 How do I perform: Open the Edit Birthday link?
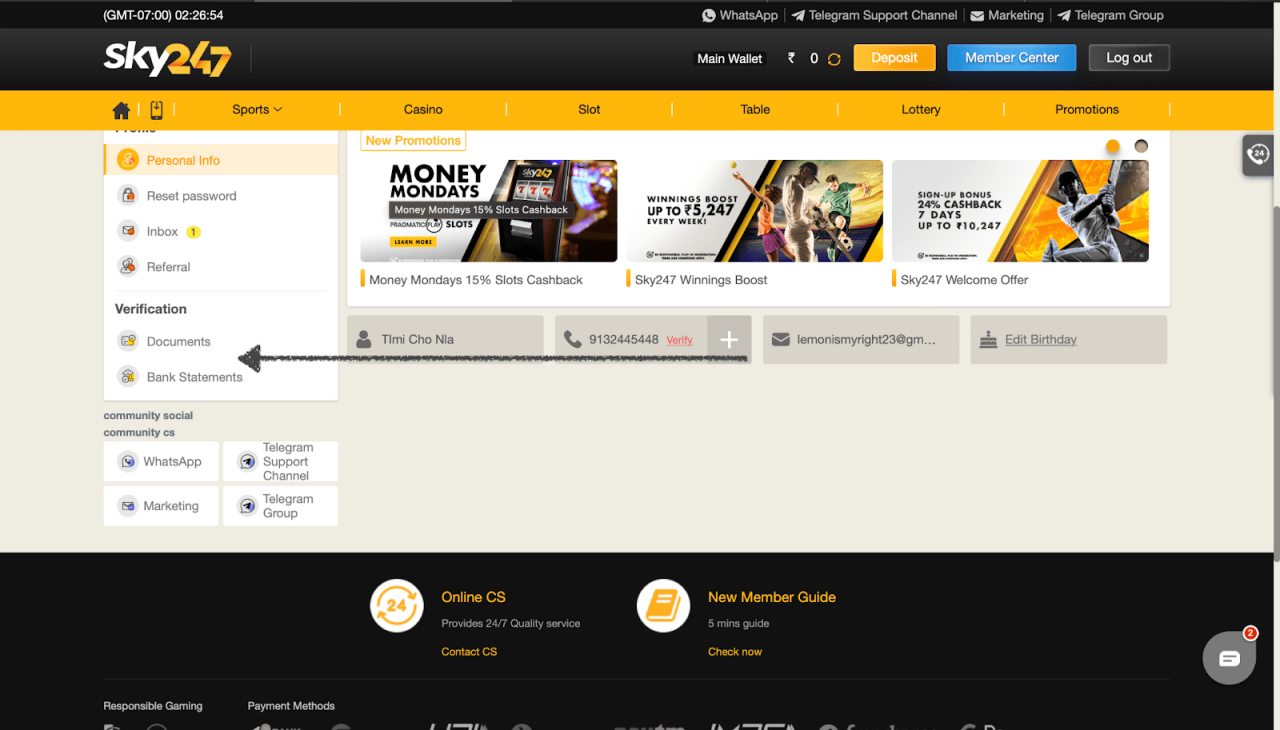pyautogui.click(x=1040, y=340)
